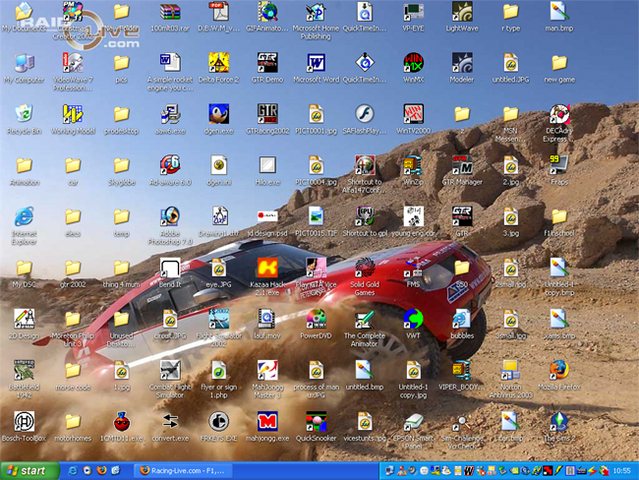Launch Adobe Photoshop 7.0 shortcut
639x480 pixels.
170,216
